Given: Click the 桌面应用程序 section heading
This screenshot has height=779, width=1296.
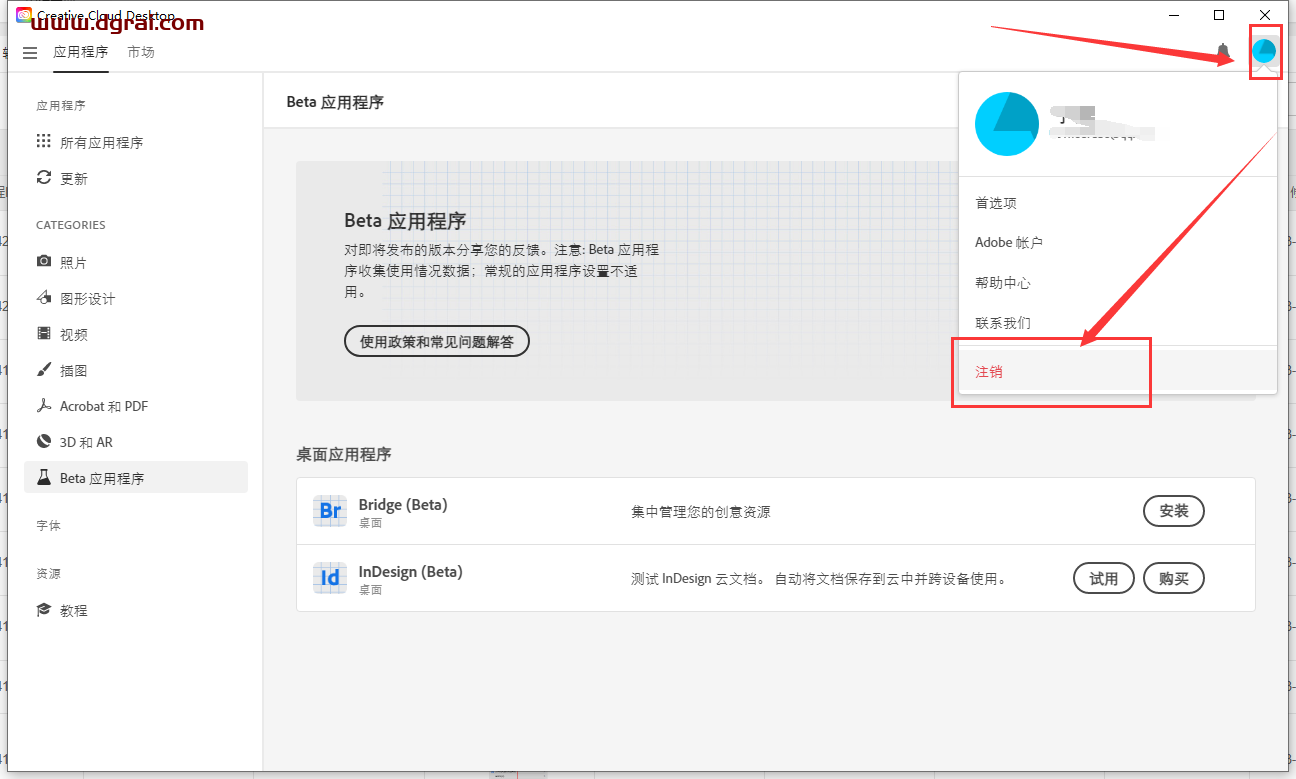Looking at the screenshot, I should coord(344,454).
